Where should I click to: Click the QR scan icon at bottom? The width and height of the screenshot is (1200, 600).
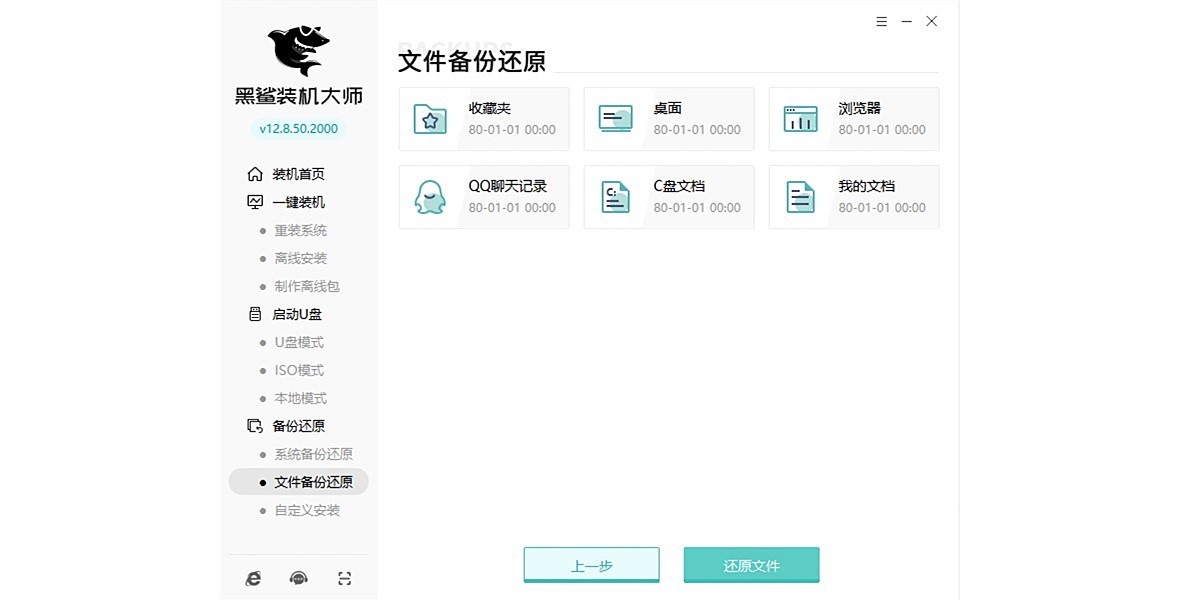pos(344,578)
